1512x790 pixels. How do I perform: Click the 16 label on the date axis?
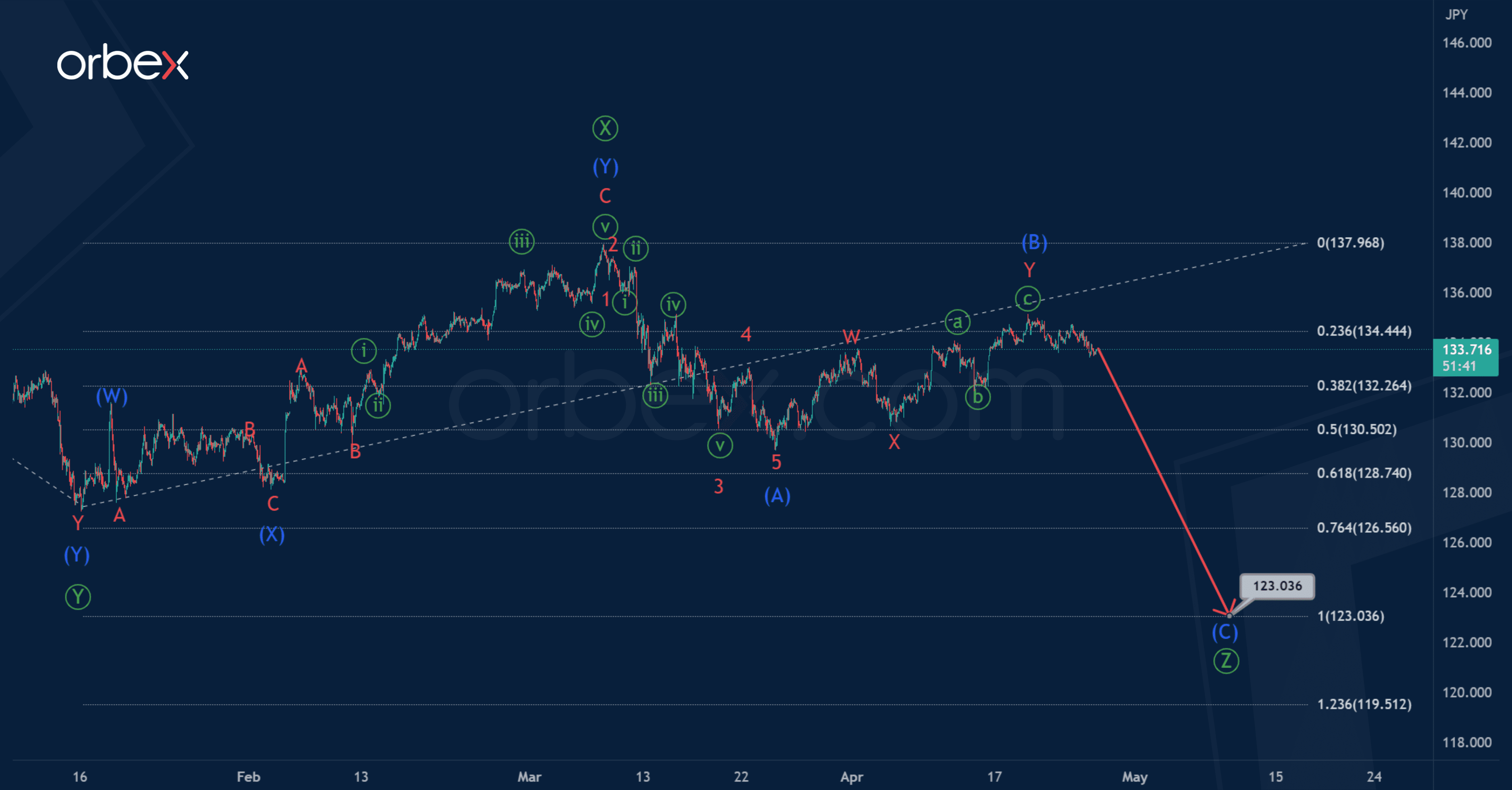[80, 777]
